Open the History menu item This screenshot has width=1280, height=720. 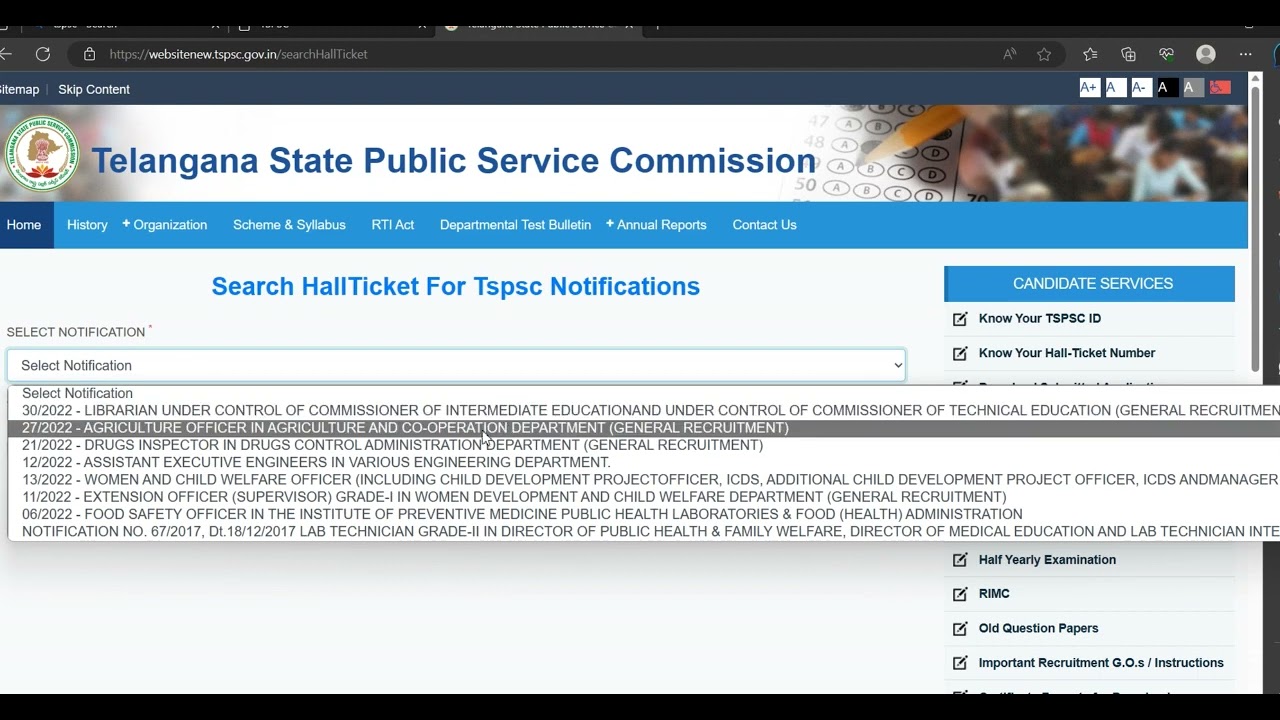87,225
